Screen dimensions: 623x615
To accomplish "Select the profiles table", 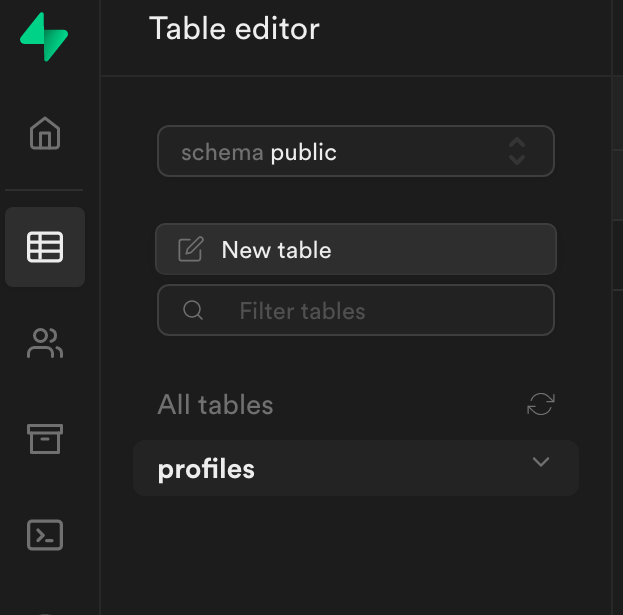I will [x=356, y=468].
